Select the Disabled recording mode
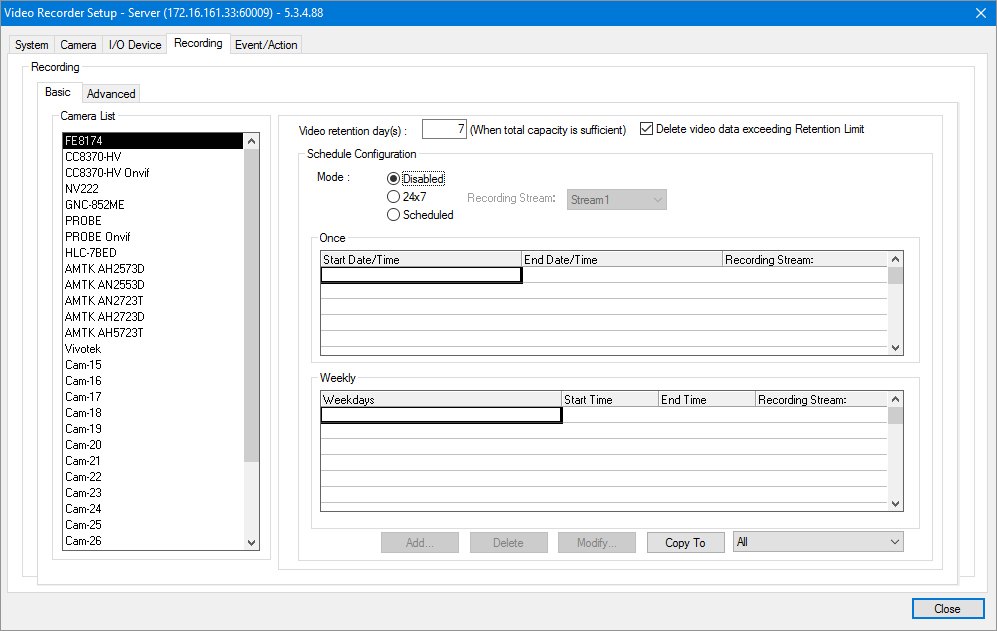997x631 pixels. [394, 179]
